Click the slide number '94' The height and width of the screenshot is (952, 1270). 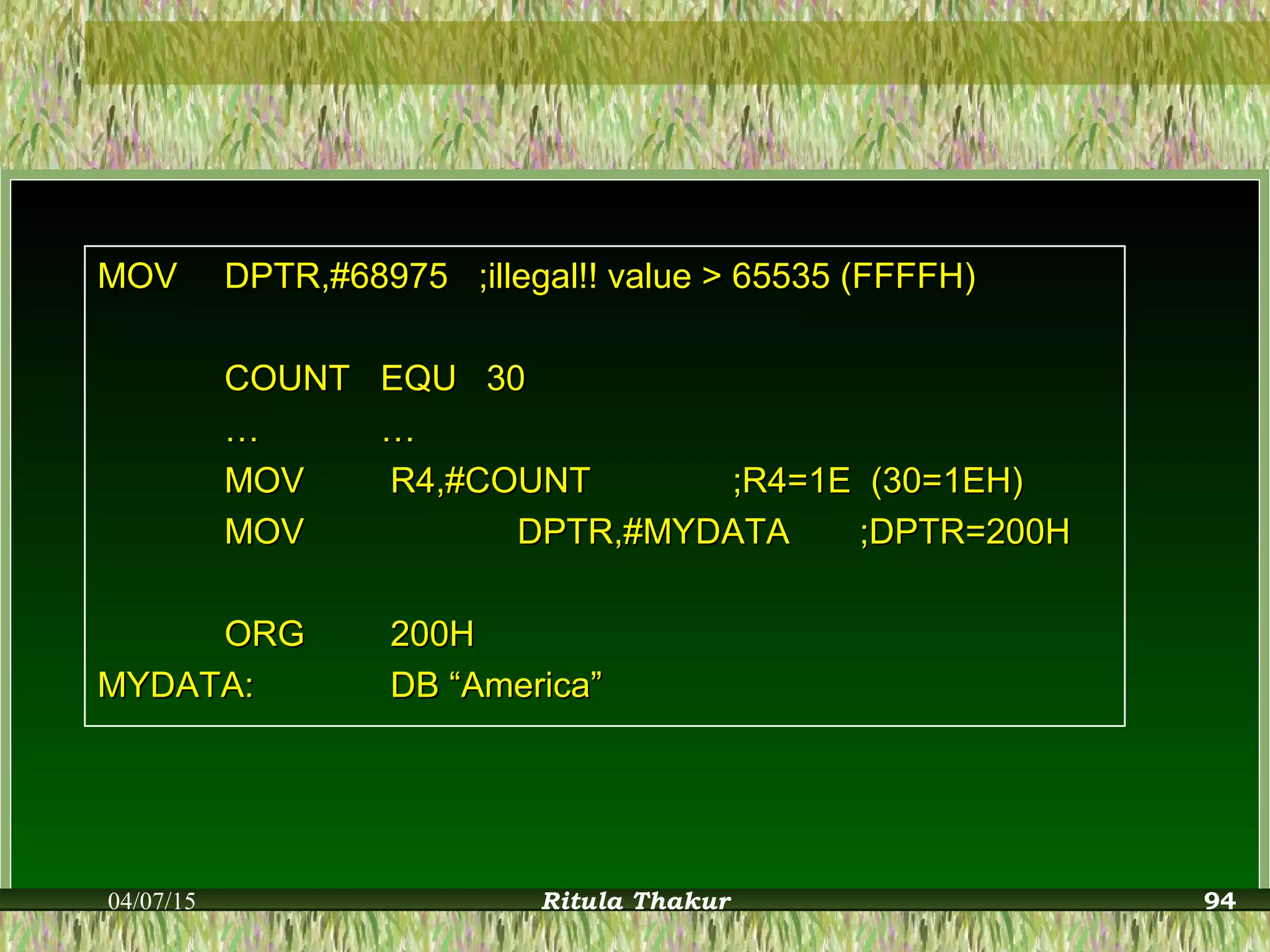pyautogui.click(x=1220, y=901)
